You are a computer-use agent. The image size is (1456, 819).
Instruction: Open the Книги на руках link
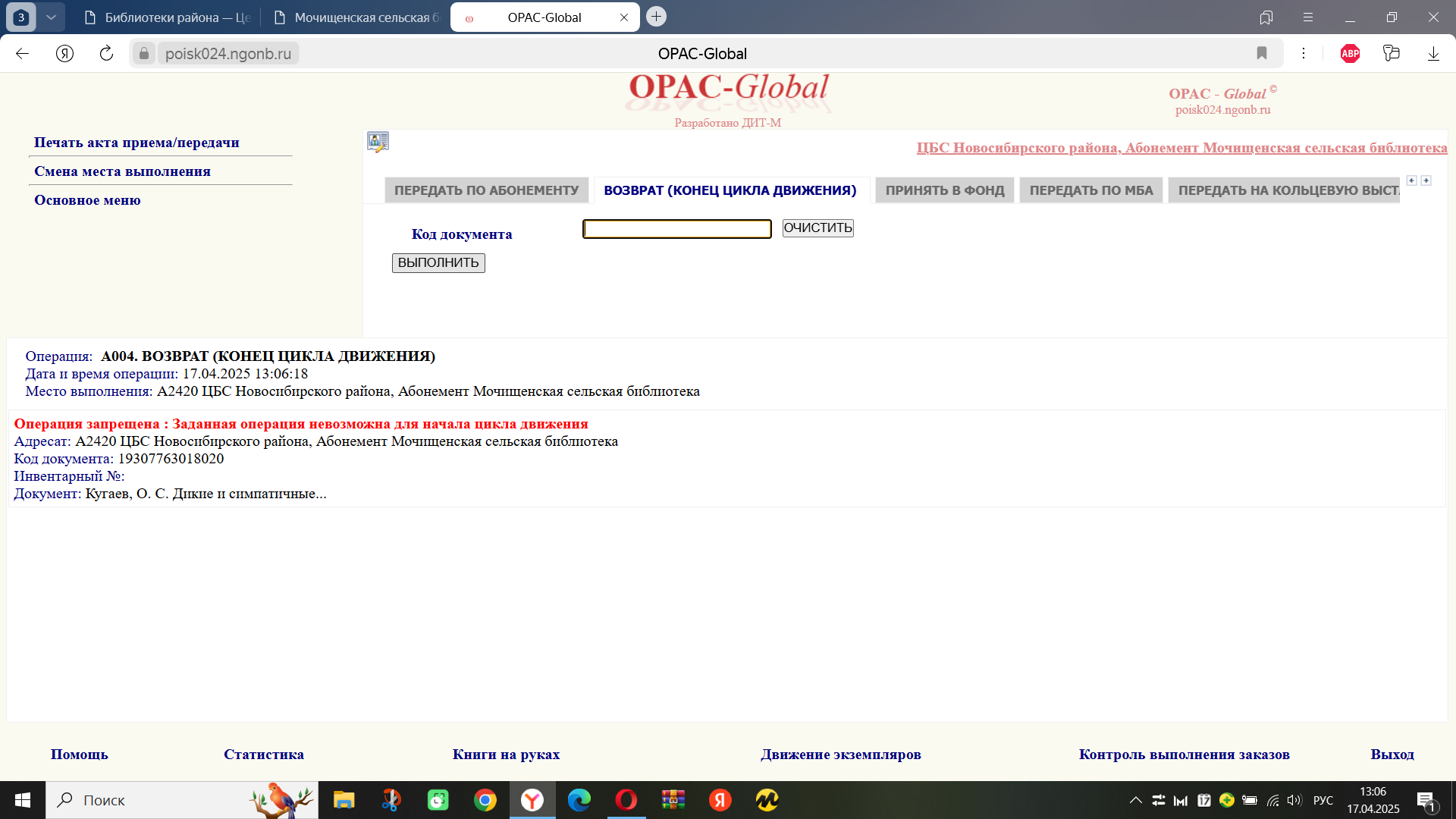pos(506,755)
